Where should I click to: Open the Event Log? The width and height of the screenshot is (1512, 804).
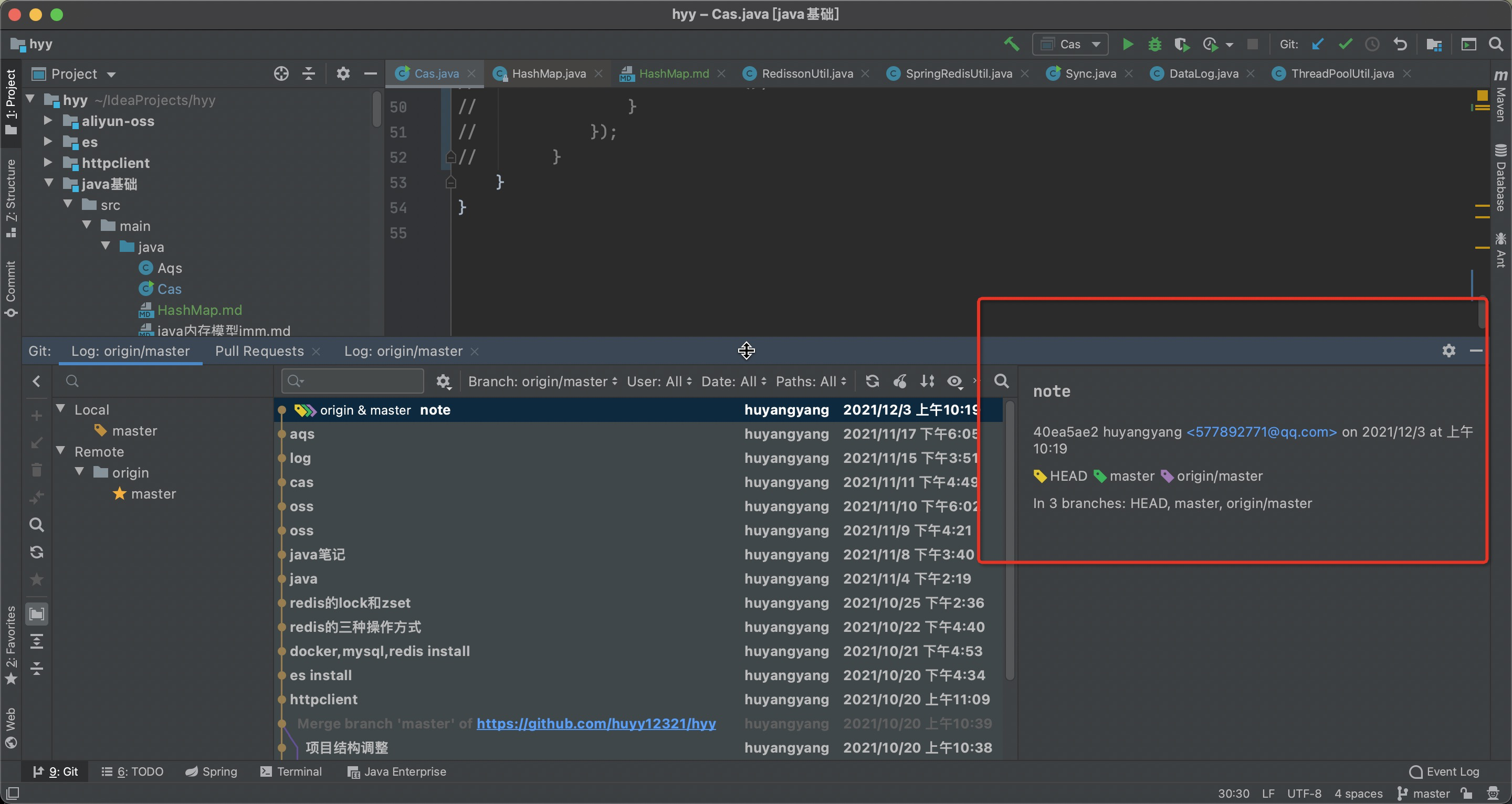tap(1444, 771)
